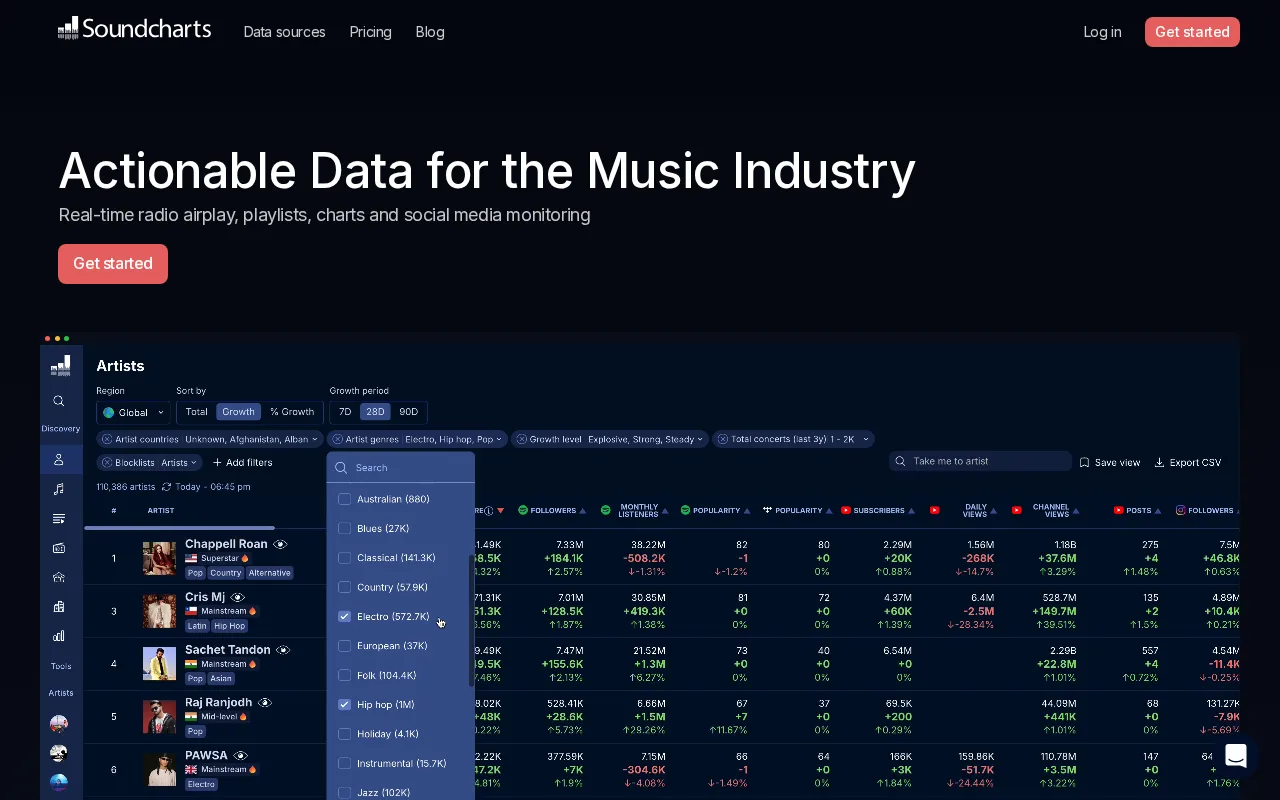Remove the Growth level filter X icon
Image resolution: width=1280 pixels, height=800 pixels.
click(x=521, y=439)
